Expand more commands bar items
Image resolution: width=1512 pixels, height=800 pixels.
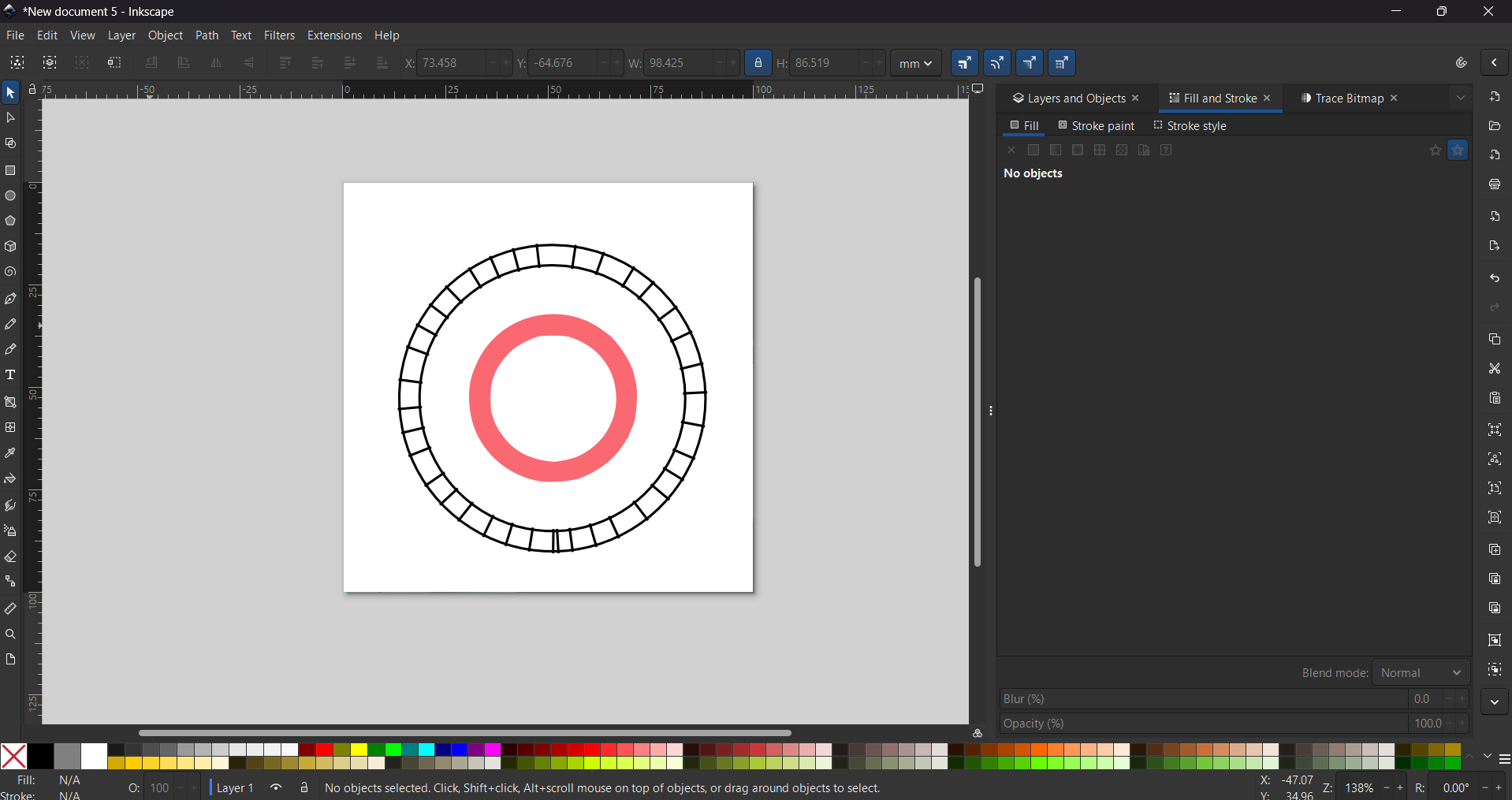tap(1495, 702)
